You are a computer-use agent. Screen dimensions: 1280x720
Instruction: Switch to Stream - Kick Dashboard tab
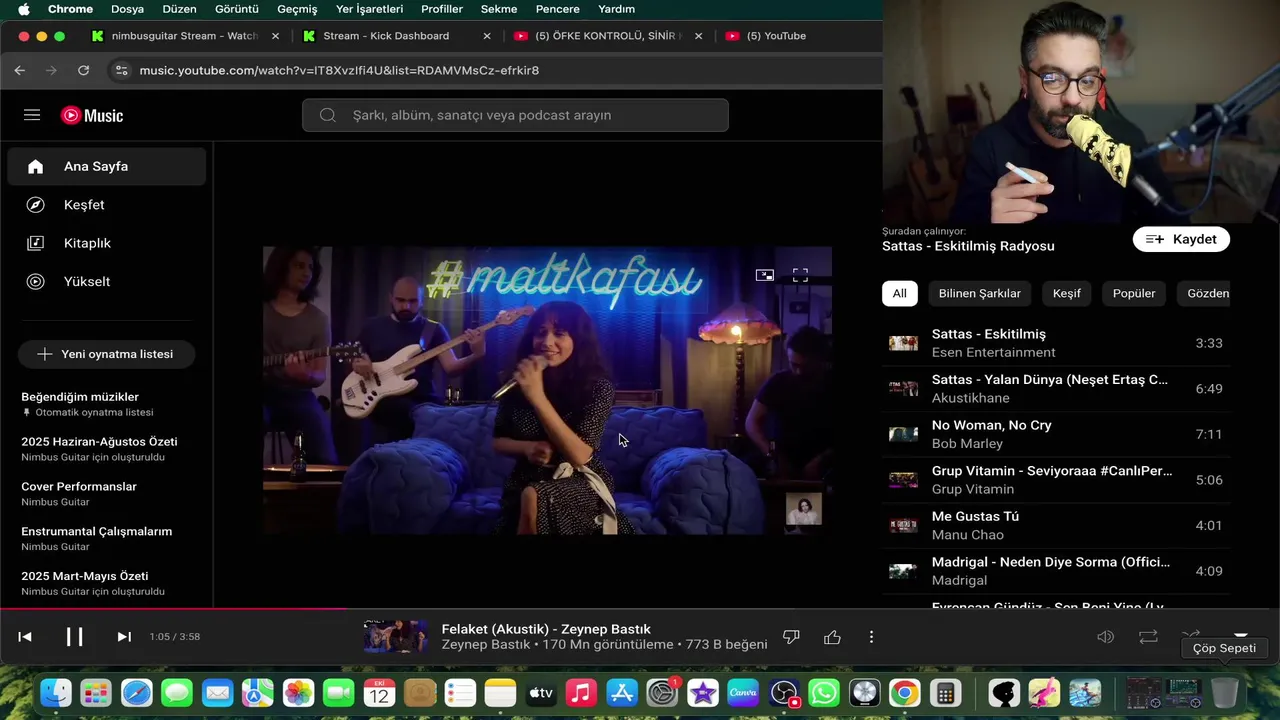[396, 36]
